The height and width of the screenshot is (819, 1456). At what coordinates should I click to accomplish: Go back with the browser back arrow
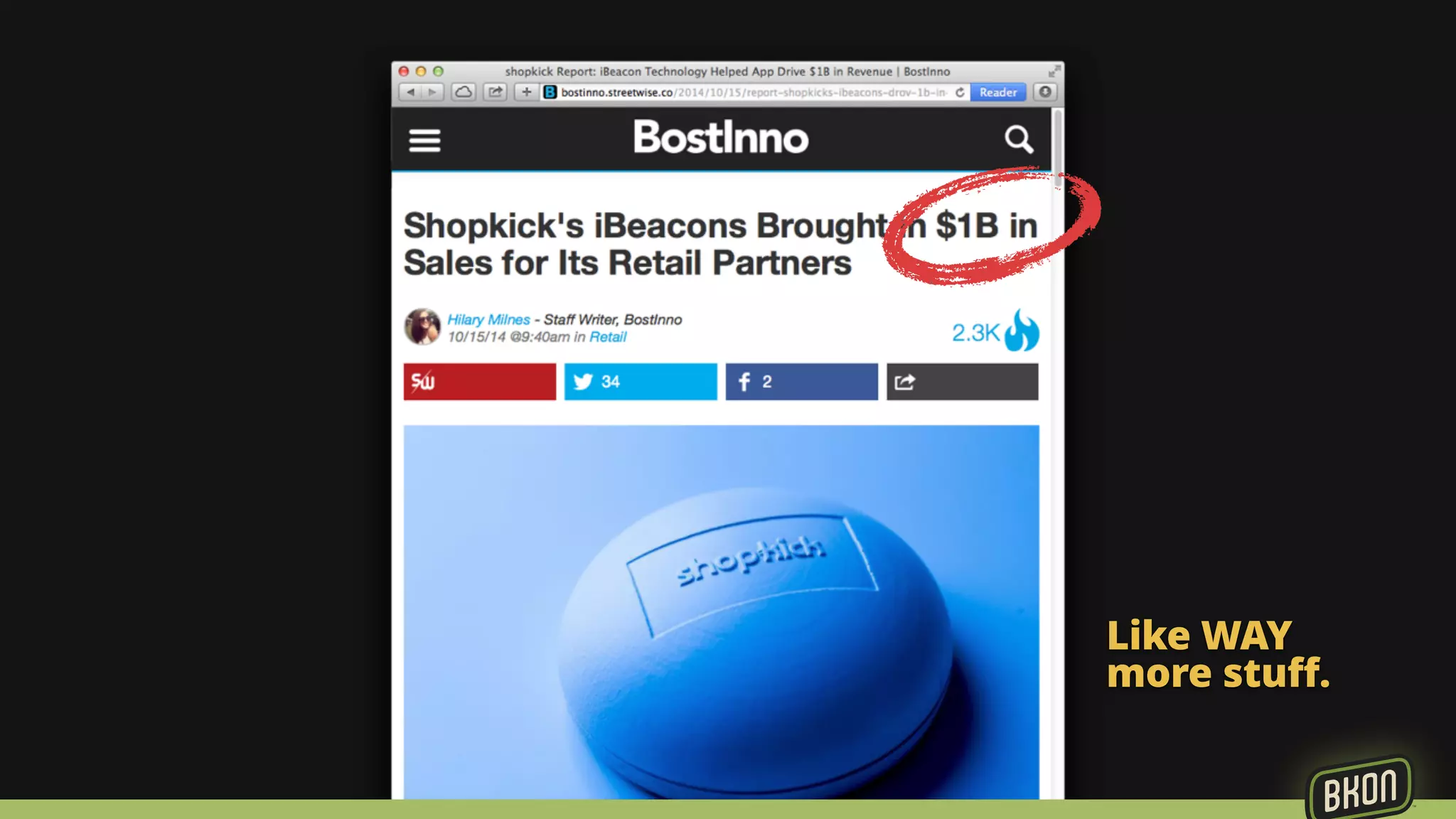pyautogui.click(x=410, y=92)
